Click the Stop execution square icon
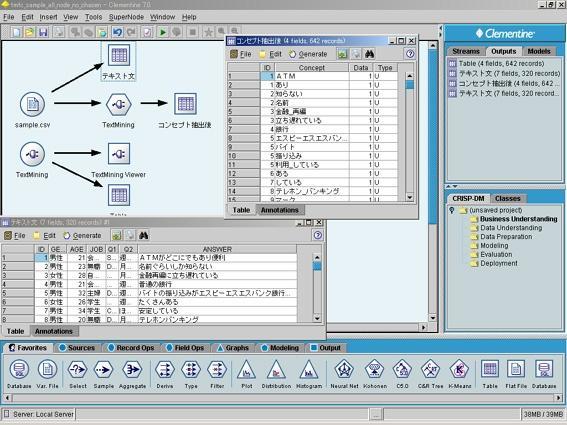Image resolution: width=567 pixels, height=425 pixels. coord(193,32)
